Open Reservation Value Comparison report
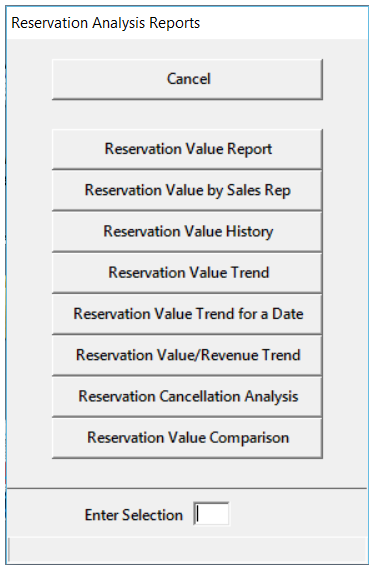374x565 pixels. point(187,438)
